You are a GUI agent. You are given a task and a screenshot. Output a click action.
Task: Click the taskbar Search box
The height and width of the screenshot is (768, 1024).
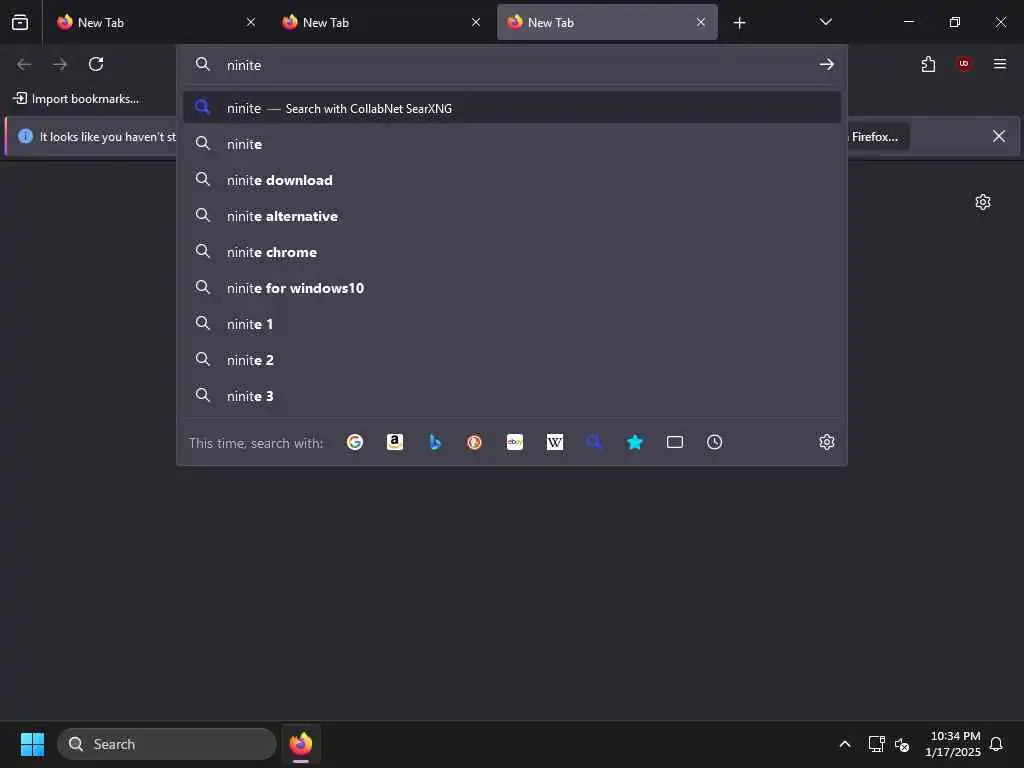pyautogui.click(x=167, y=744)
